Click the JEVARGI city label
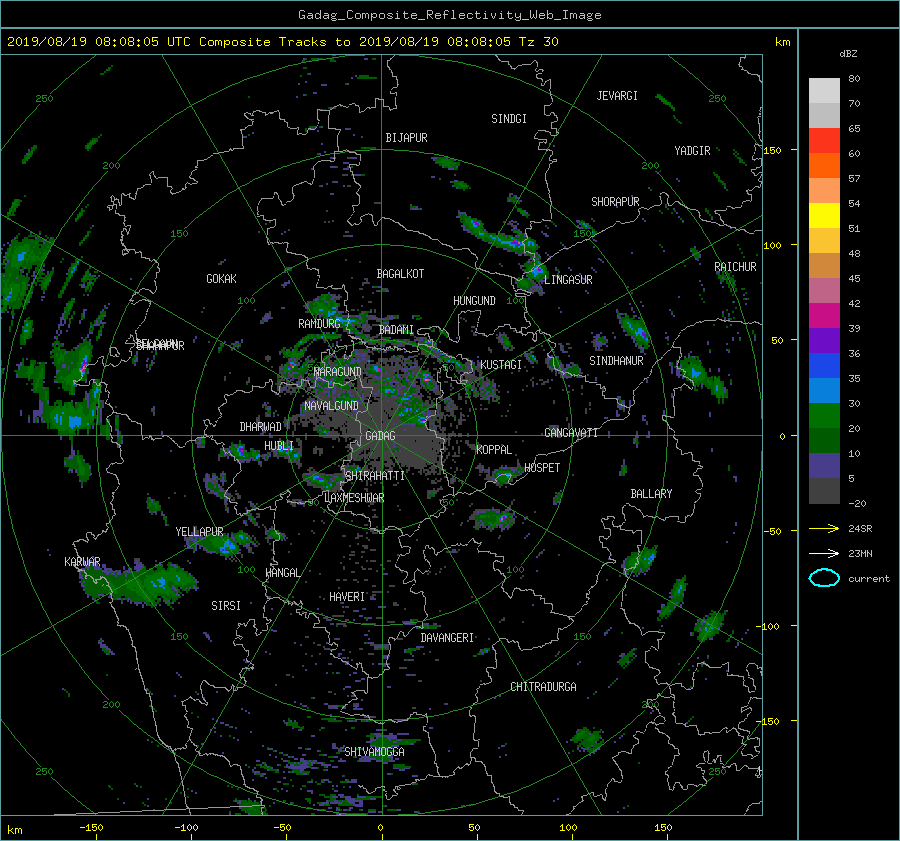 pos(617,96)
